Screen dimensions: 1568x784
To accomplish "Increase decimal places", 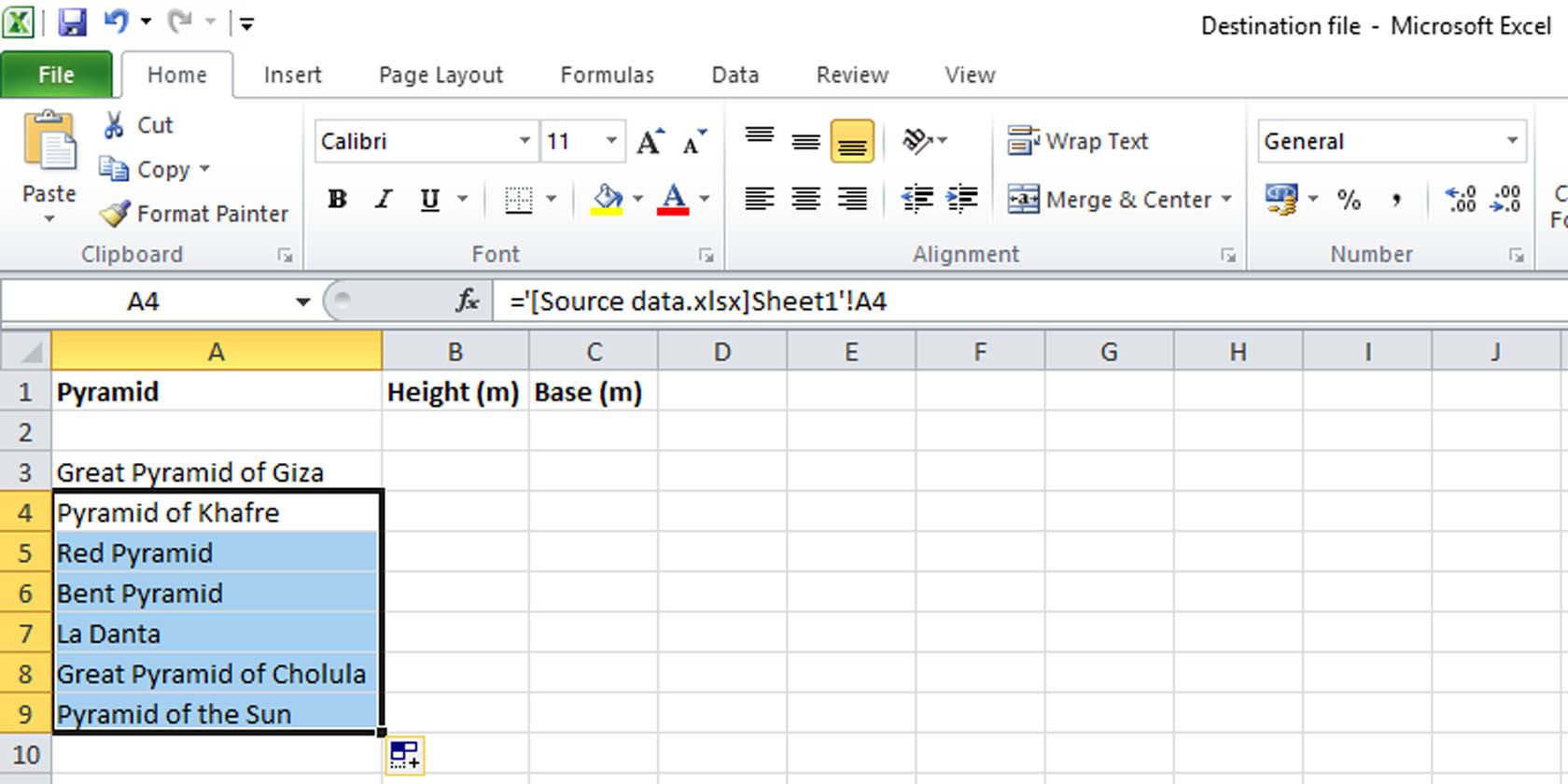I will click(x=1461, y=199).
